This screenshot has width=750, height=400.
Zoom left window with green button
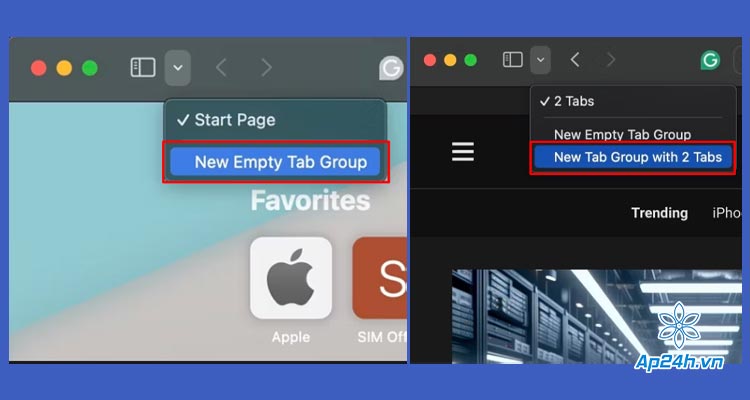pos(90,68)
